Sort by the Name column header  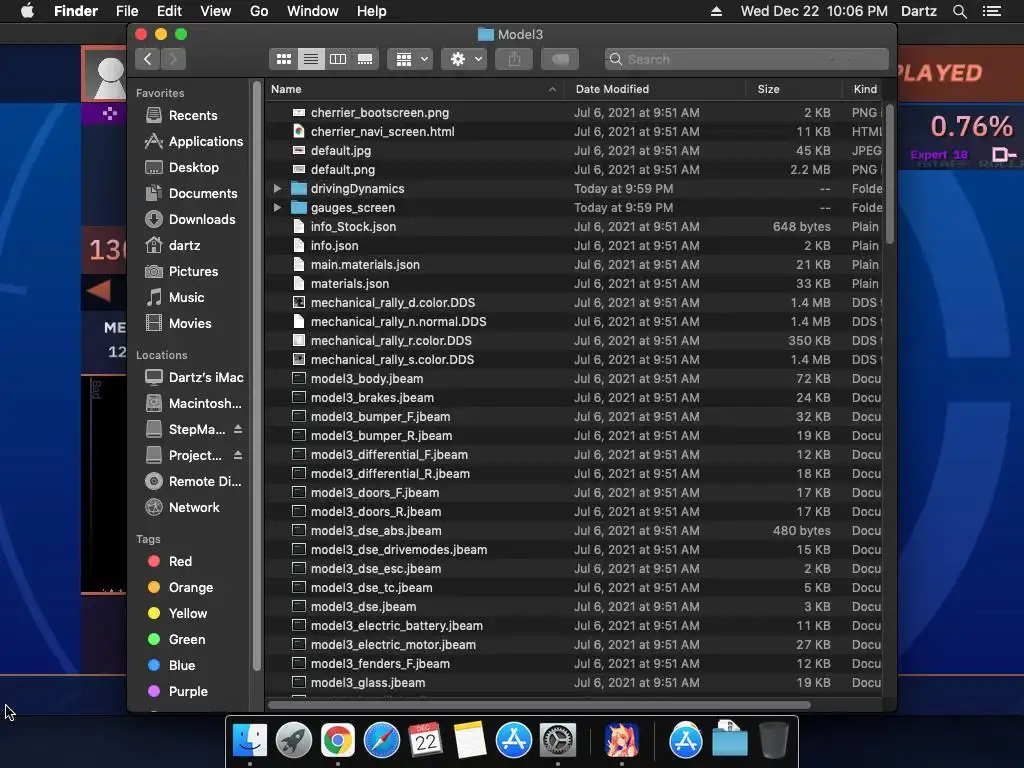(415, 89)
